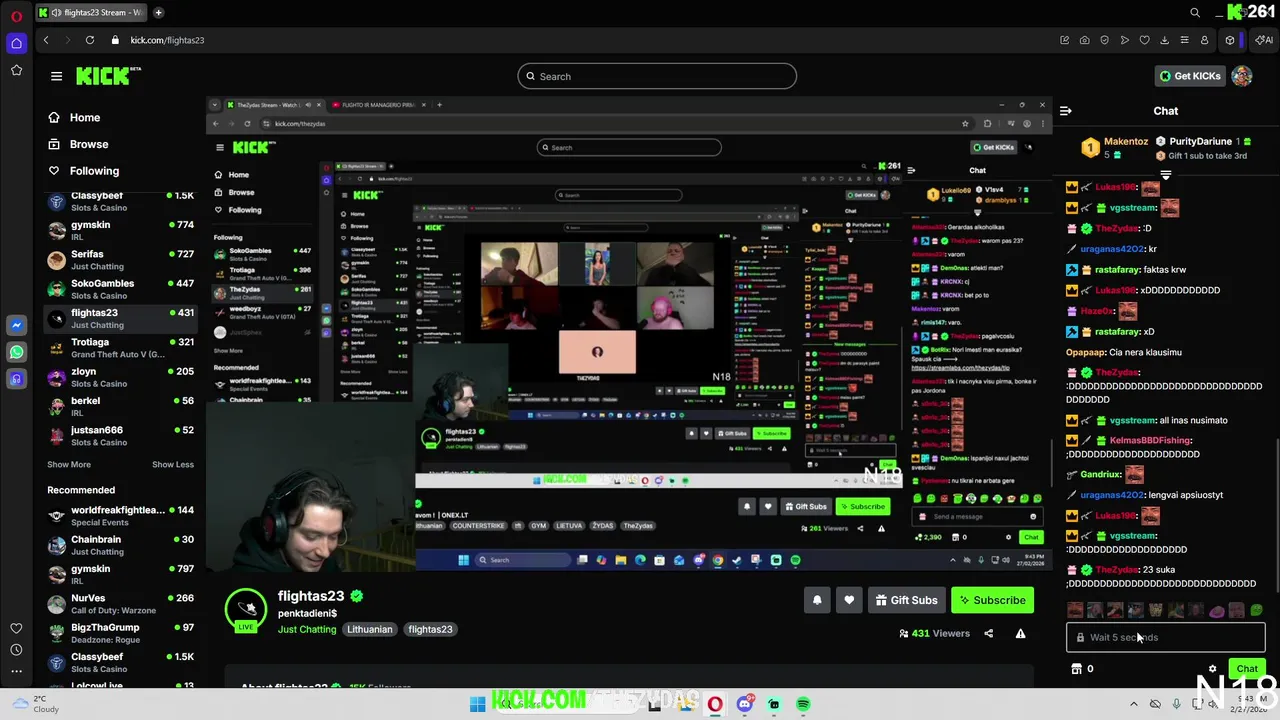Open NurVes recommended channel
This screenshot has height=720, width=1280.
120,604
